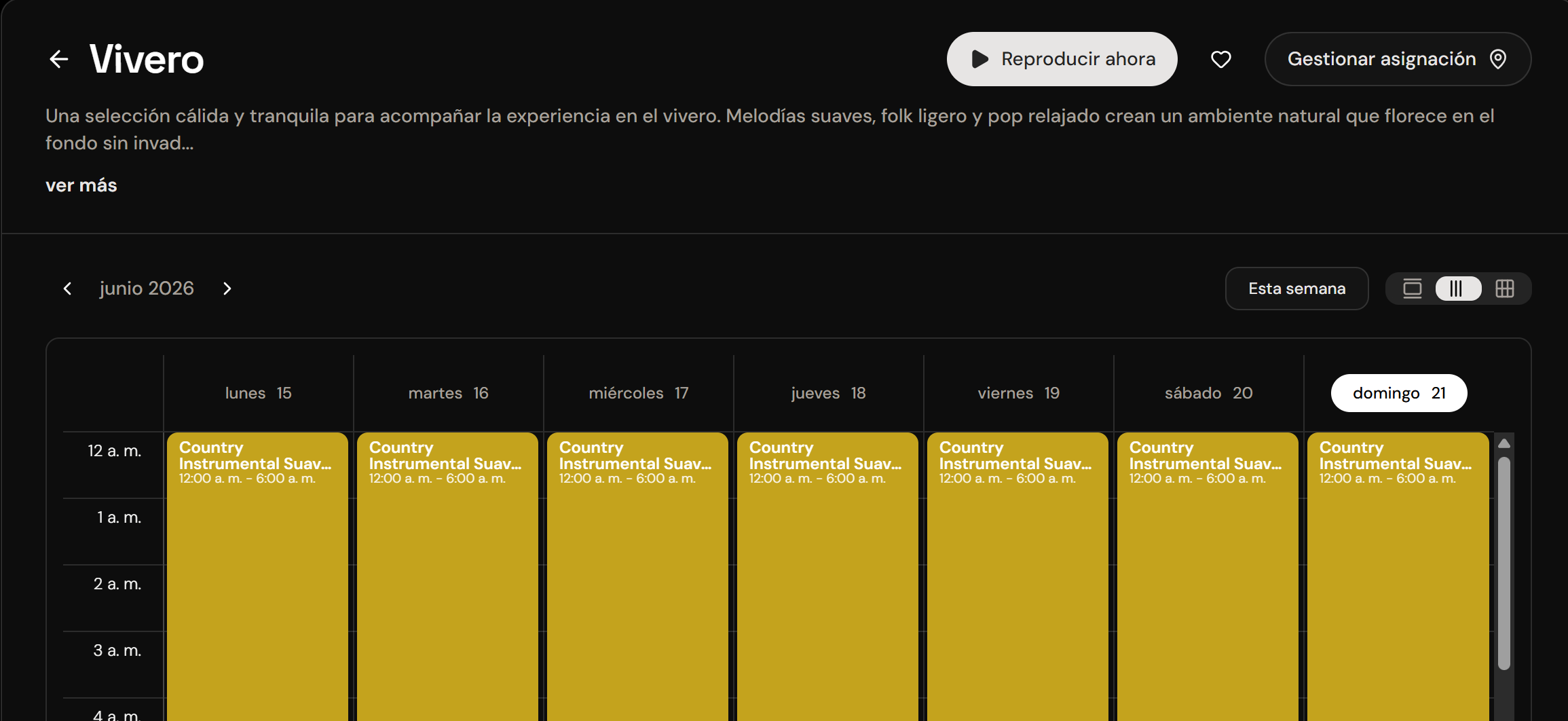This screenshot has height=721, width=1568.
Task: Favorite the Vivero playlist with the heart icon
Action: (1221, 59)
